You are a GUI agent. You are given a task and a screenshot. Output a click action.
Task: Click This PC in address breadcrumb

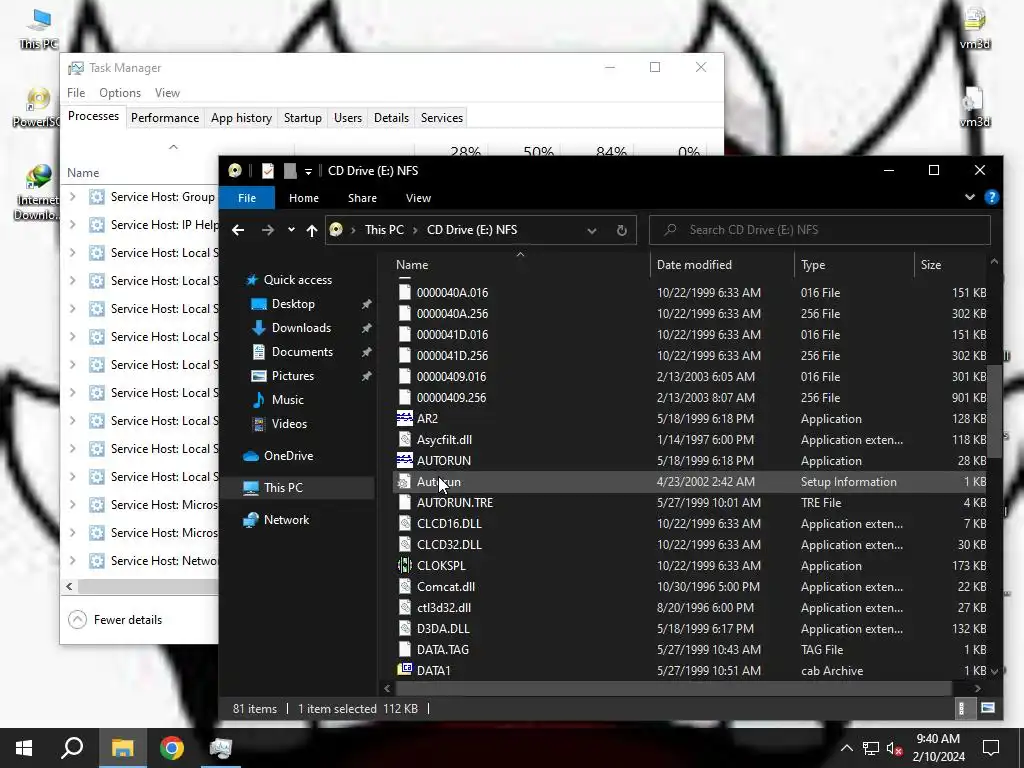(x=384, y=230)
